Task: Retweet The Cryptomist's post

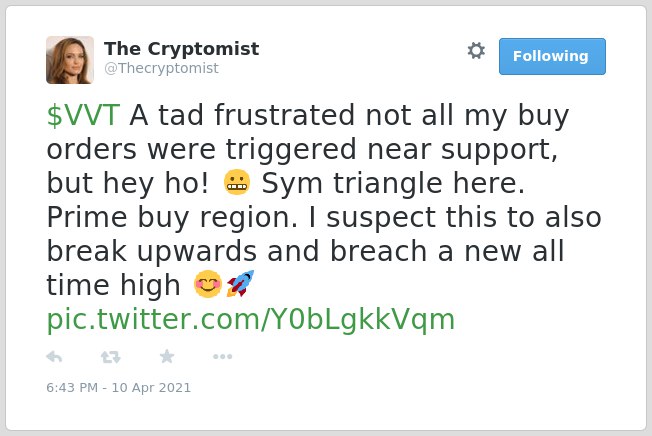Action: (x=111, y=357)
